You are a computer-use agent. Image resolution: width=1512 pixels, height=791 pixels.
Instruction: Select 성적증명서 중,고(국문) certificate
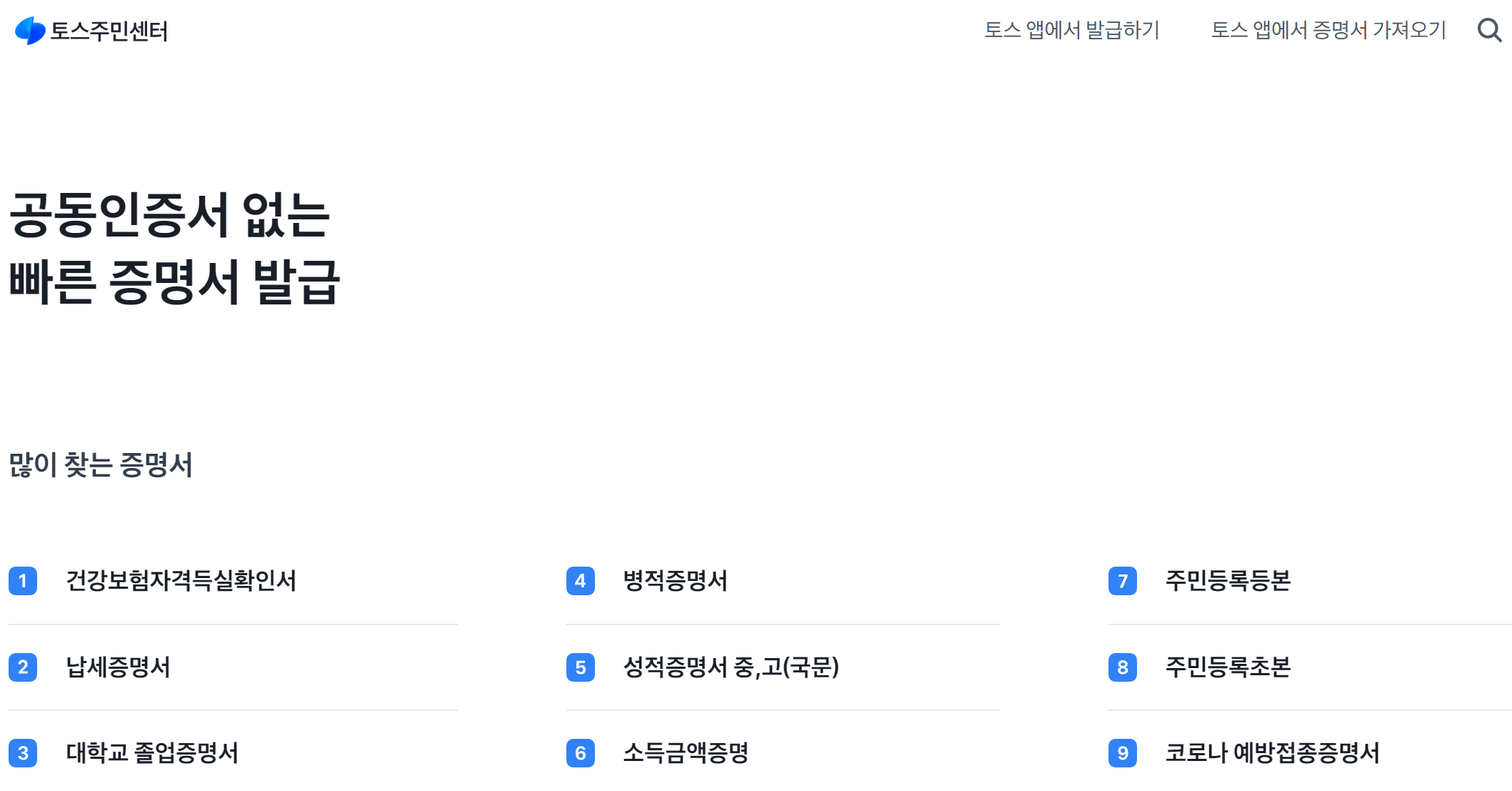tap(732, 667)
